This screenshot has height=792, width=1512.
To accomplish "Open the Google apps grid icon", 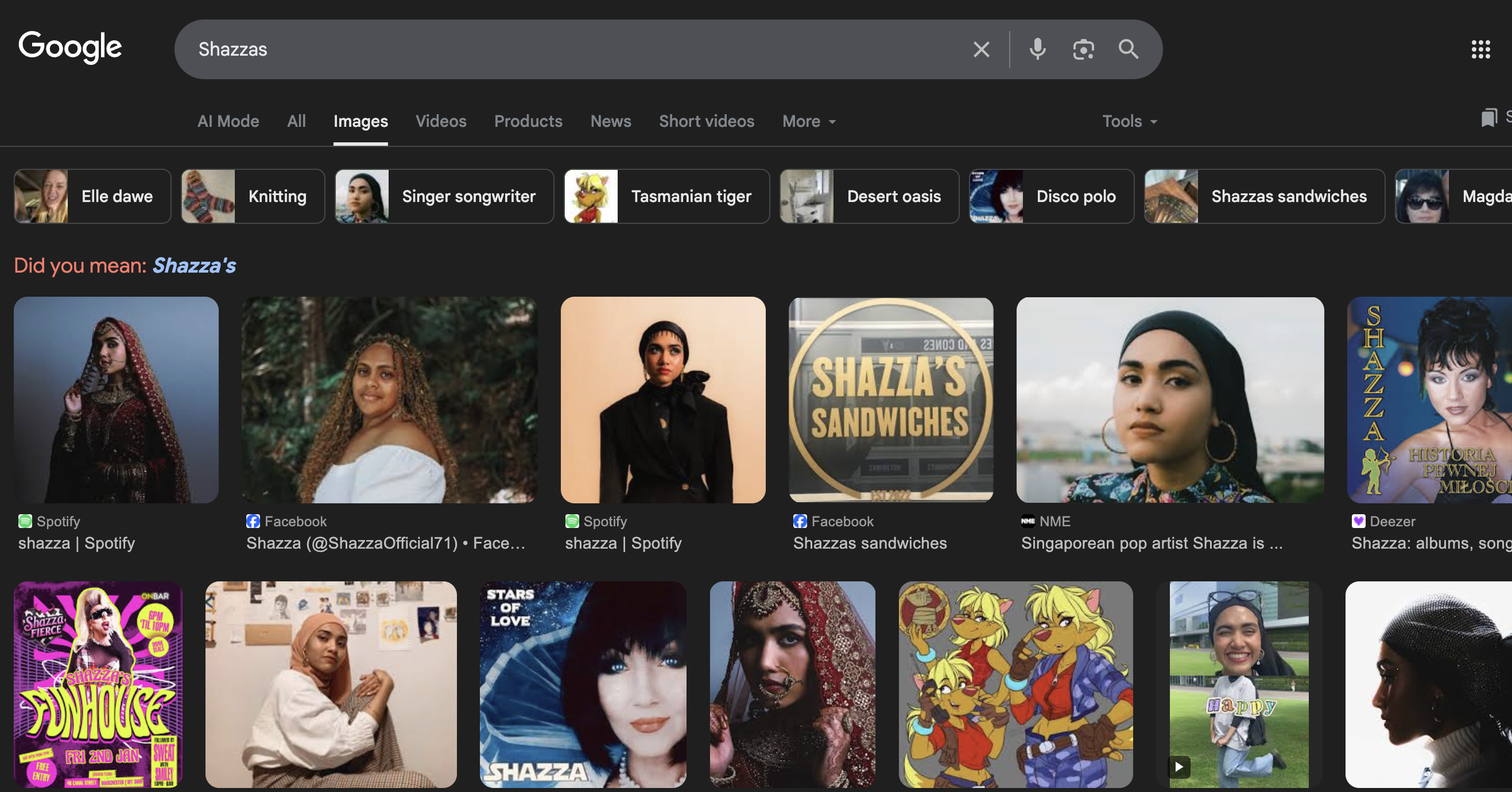I will point(1480,49).
